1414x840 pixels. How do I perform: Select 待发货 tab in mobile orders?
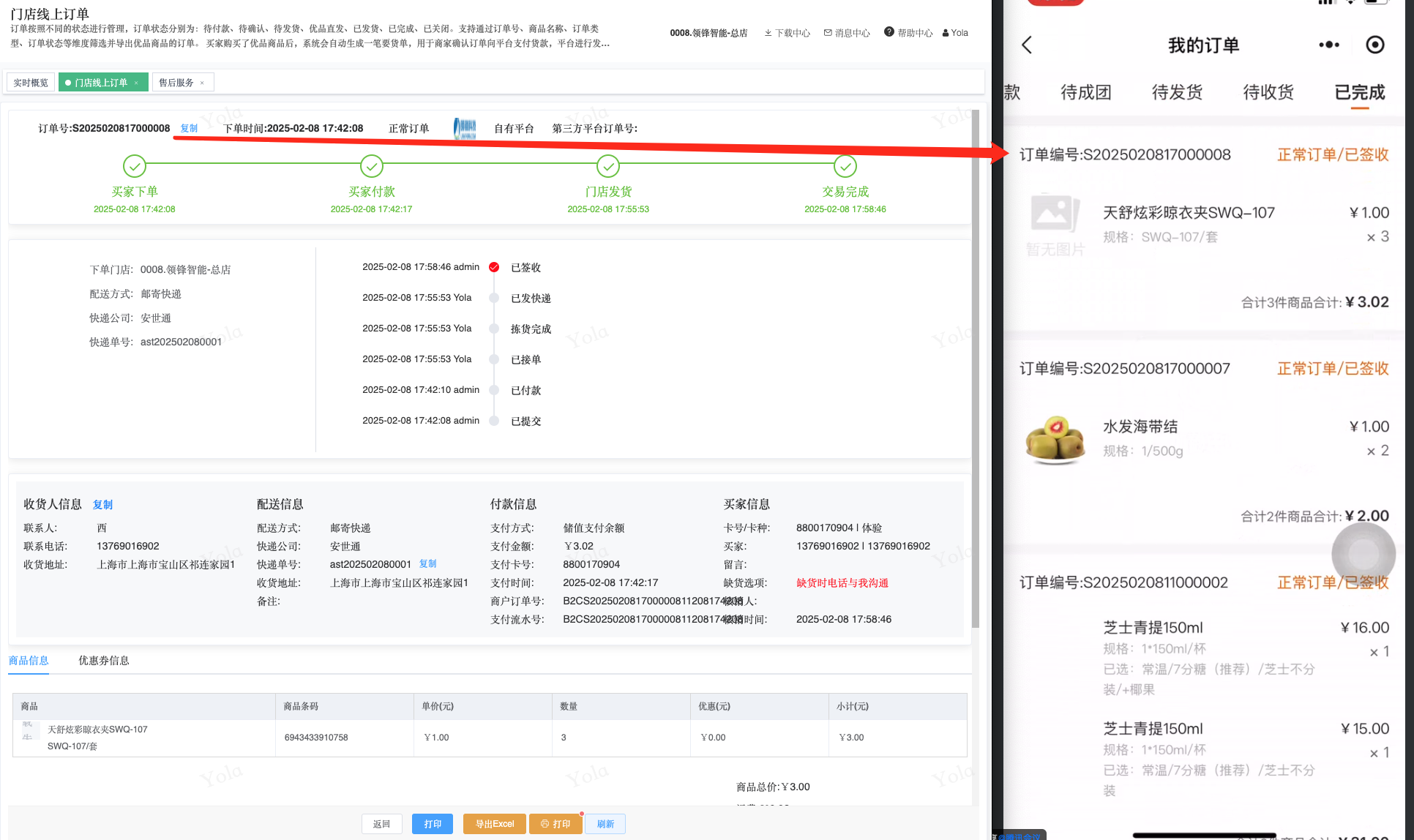point(1177,92)
